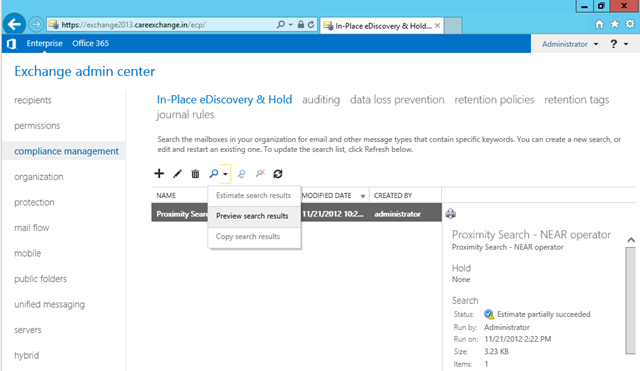640x371 pixels.
Task: Open servers in the left navigation
Action: click(x=28, y=330)
